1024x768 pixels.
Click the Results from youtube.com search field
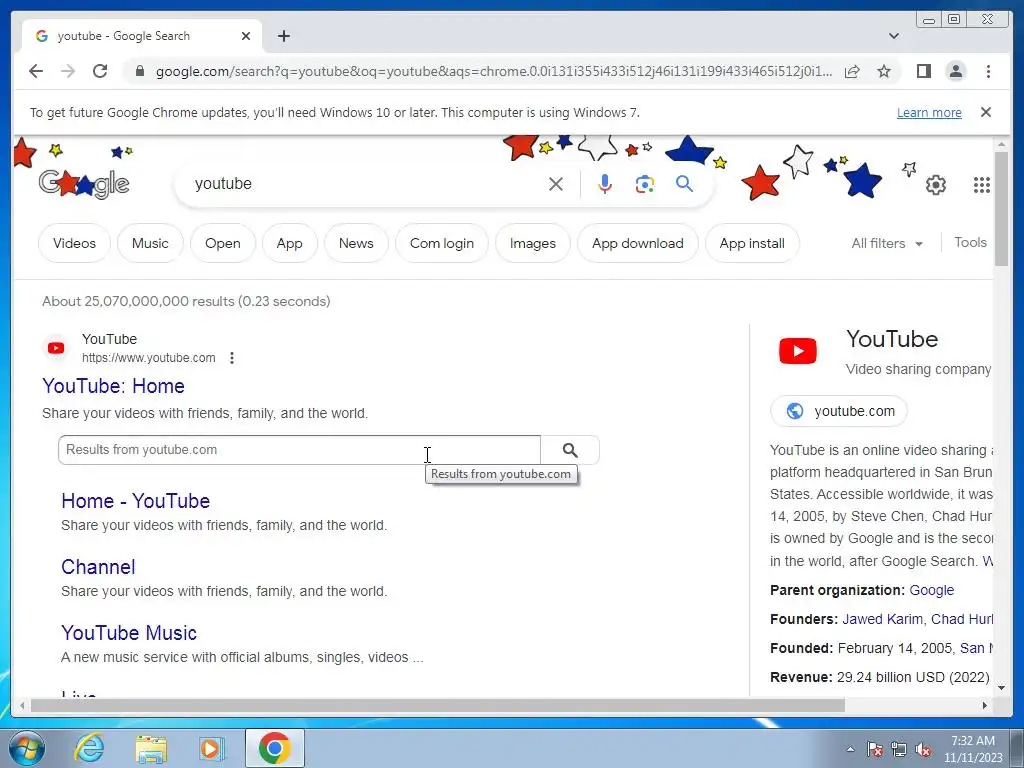299,450
